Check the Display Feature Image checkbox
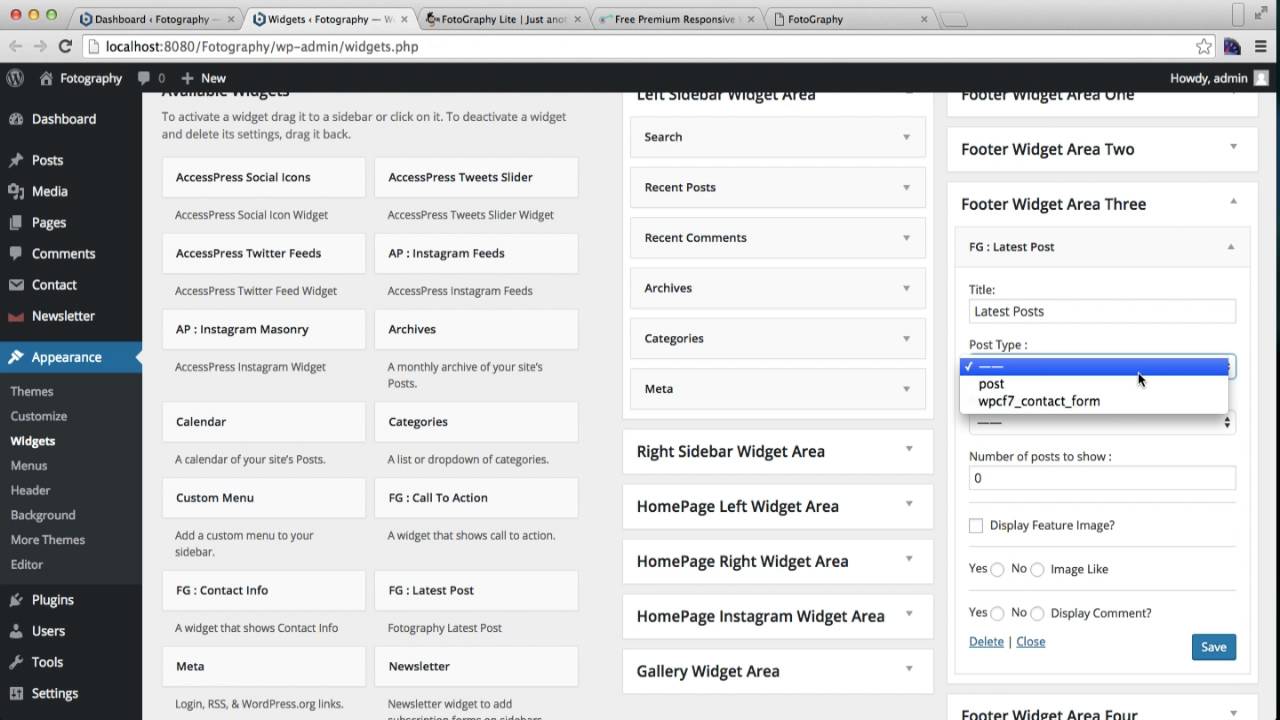 click(x=976, y=525)
